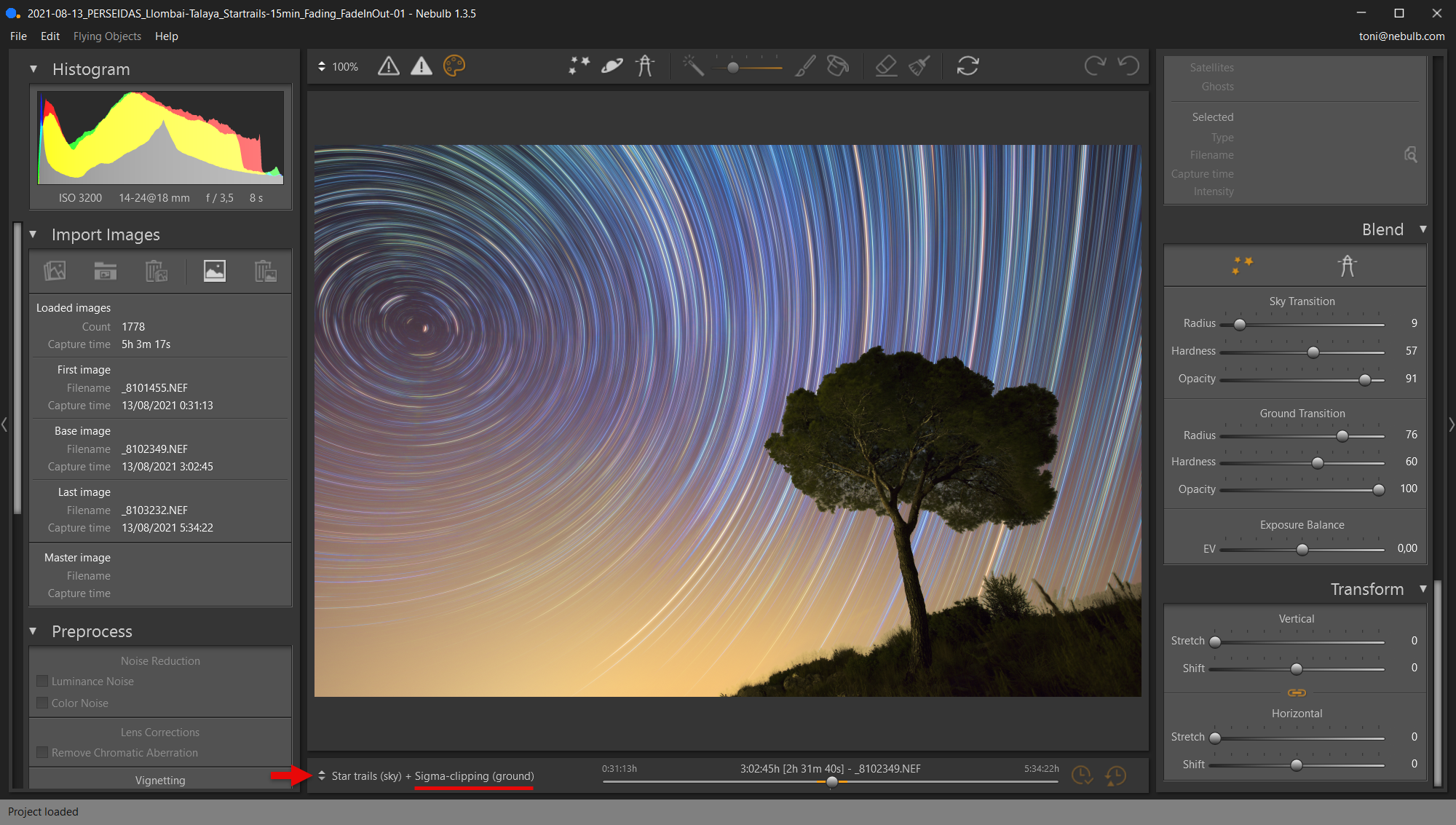Screen dimensions: 1456x825
Task: Click the outlined warning triangle icon
Action: [x=389, y=66]
